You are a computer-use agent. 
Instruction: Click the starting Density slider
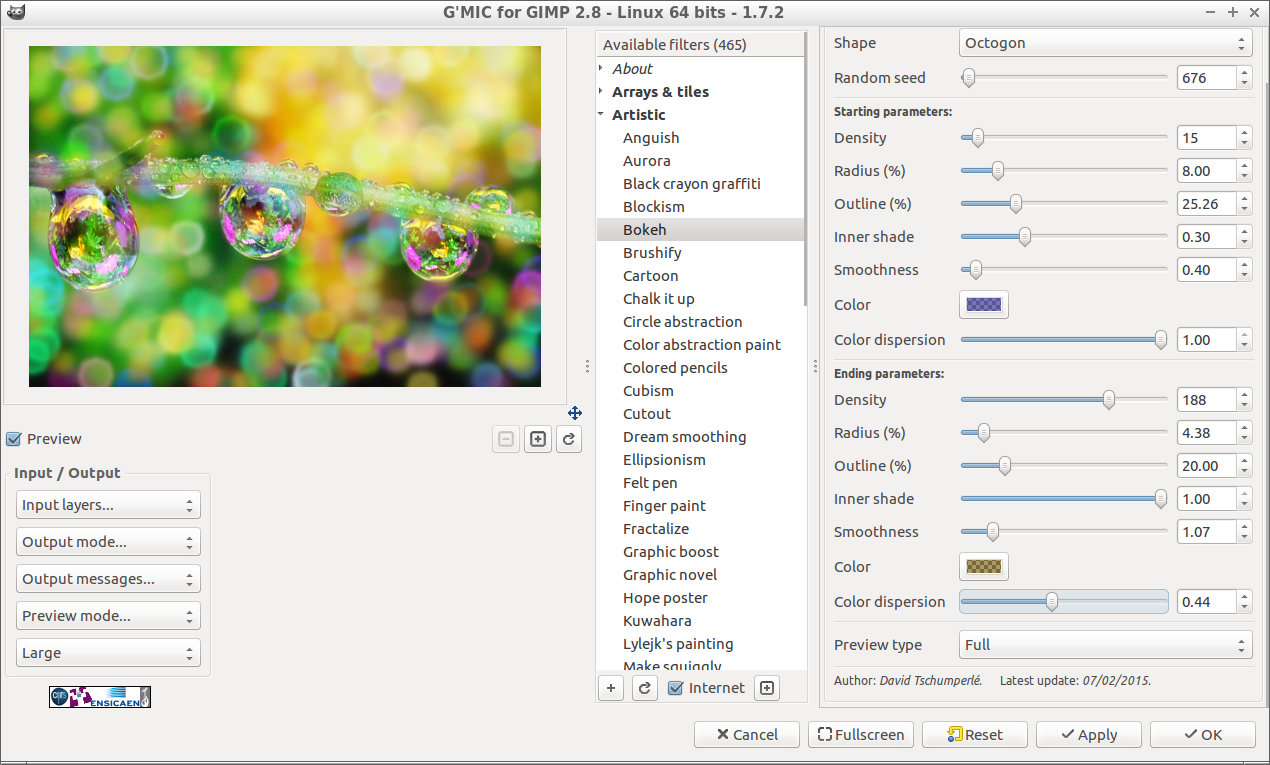click(x=1064, y=138)
